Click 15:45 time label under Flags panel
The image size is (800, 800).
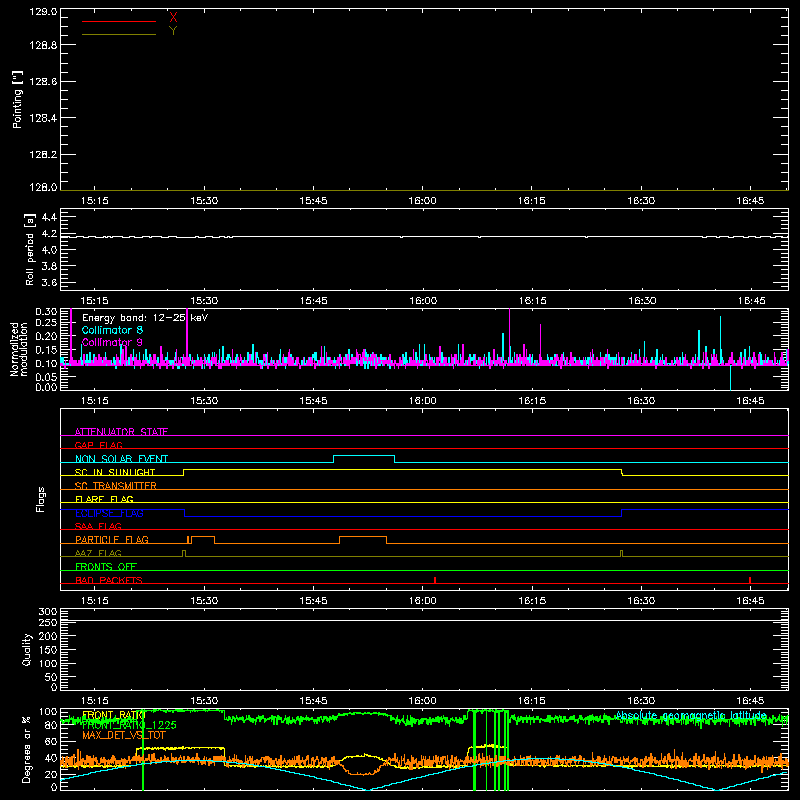(313, 601)
